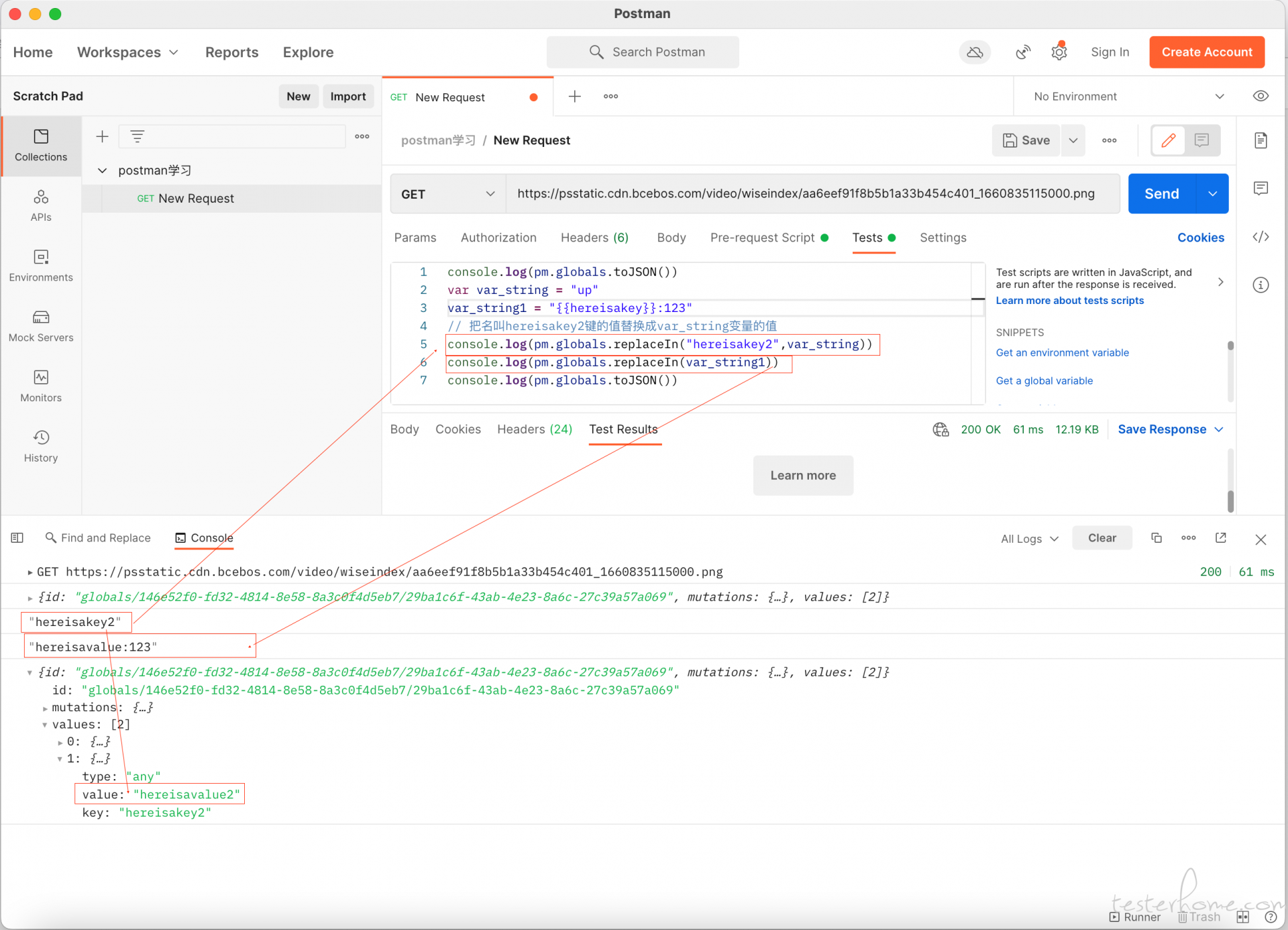The image size is (1288, 930).
Task: Click the snippets list scrollbar
Action: point(1230,346)
